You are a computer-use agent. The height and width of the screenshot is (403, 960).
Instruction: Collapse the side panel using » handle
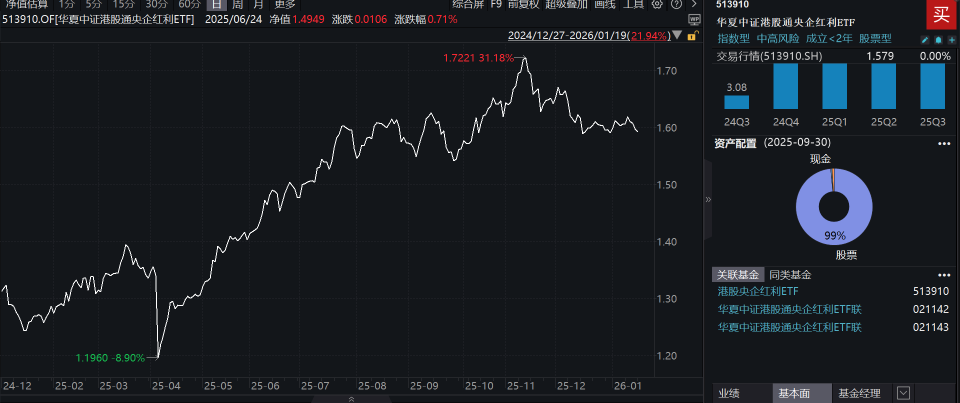(708, 200)
